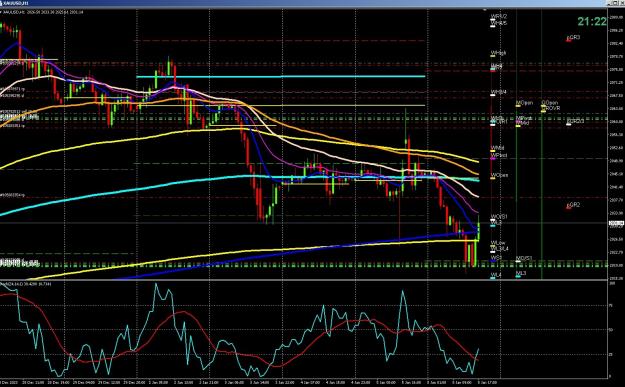Expand the one-click trading arrow beside XAUUSD,H1
The height and width of the screenshot is (387, 625).
point(1,12)
